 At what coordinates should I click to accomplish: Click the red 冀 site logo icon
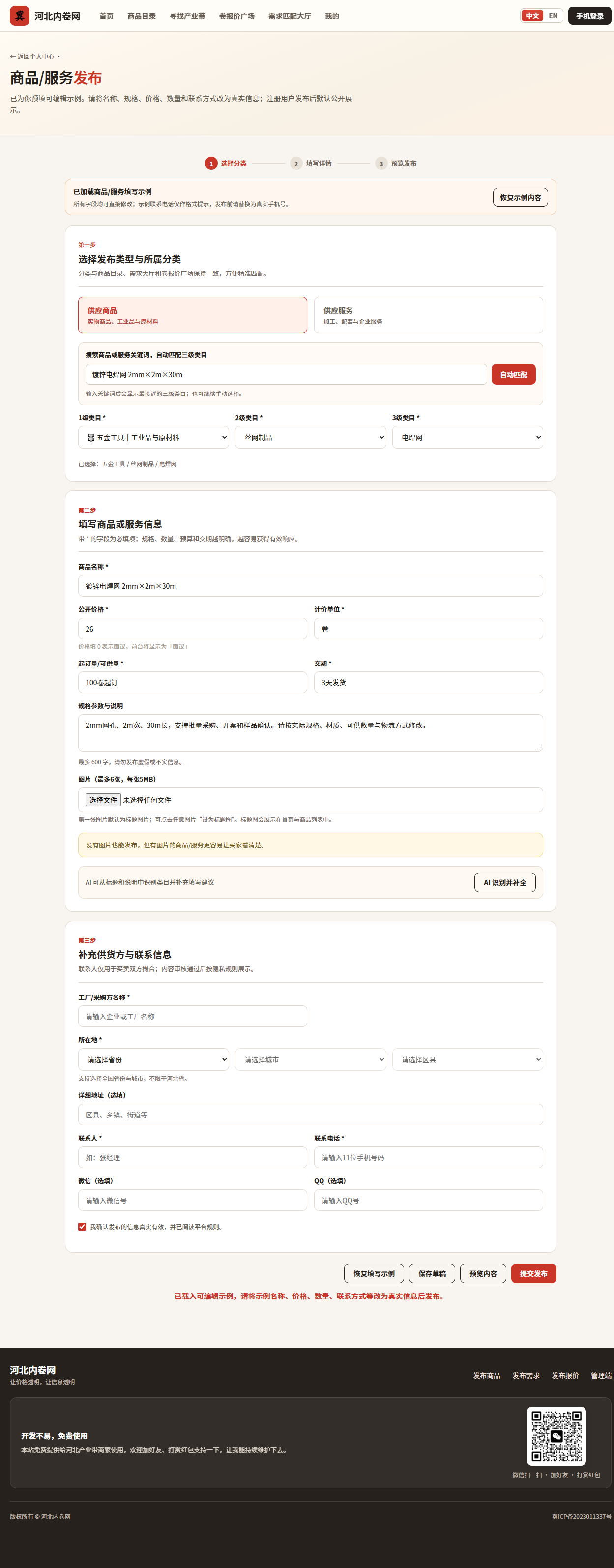click(20, 16)
